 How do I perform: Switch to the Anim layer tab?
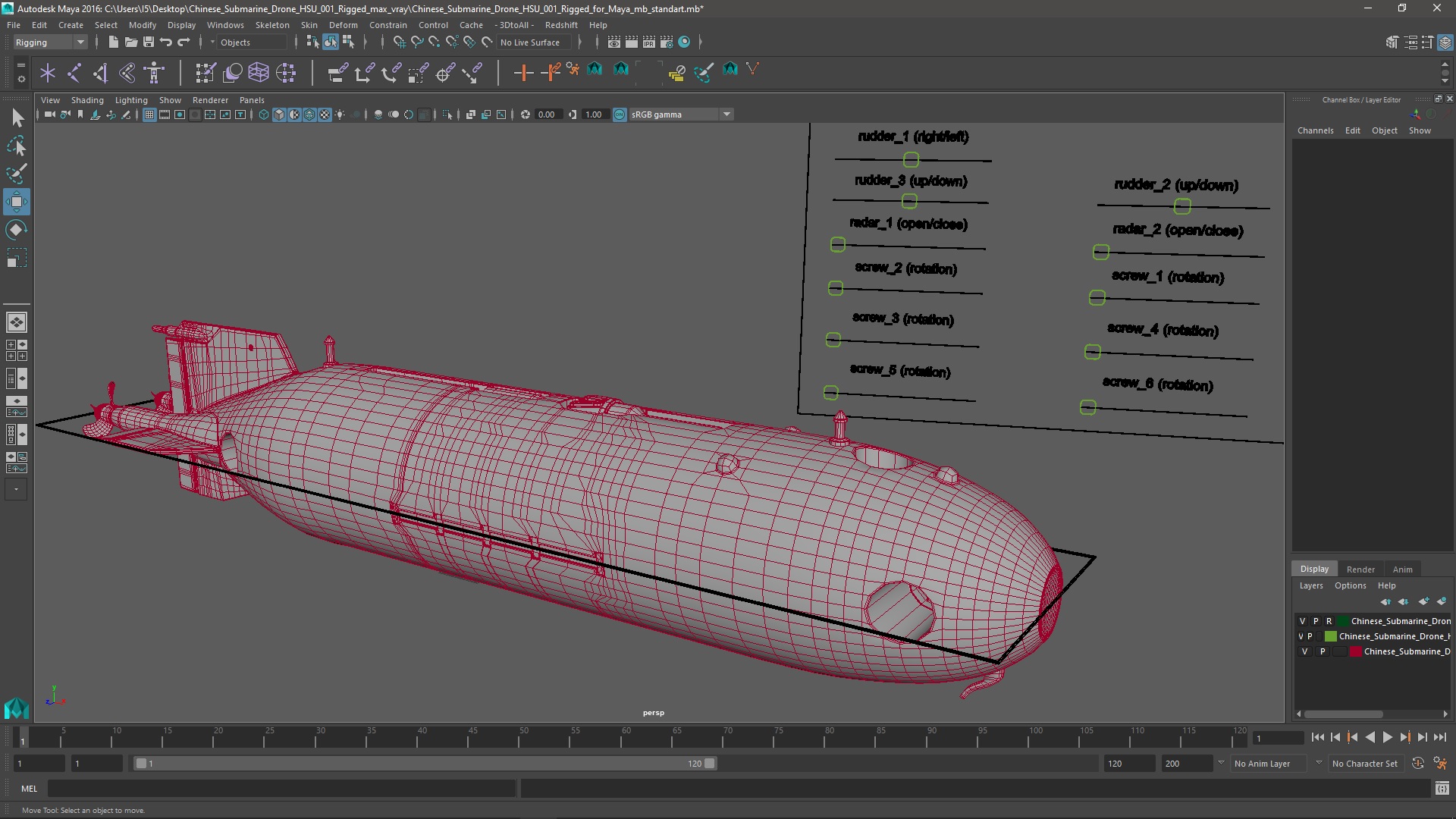click(x=1402, y=570)
